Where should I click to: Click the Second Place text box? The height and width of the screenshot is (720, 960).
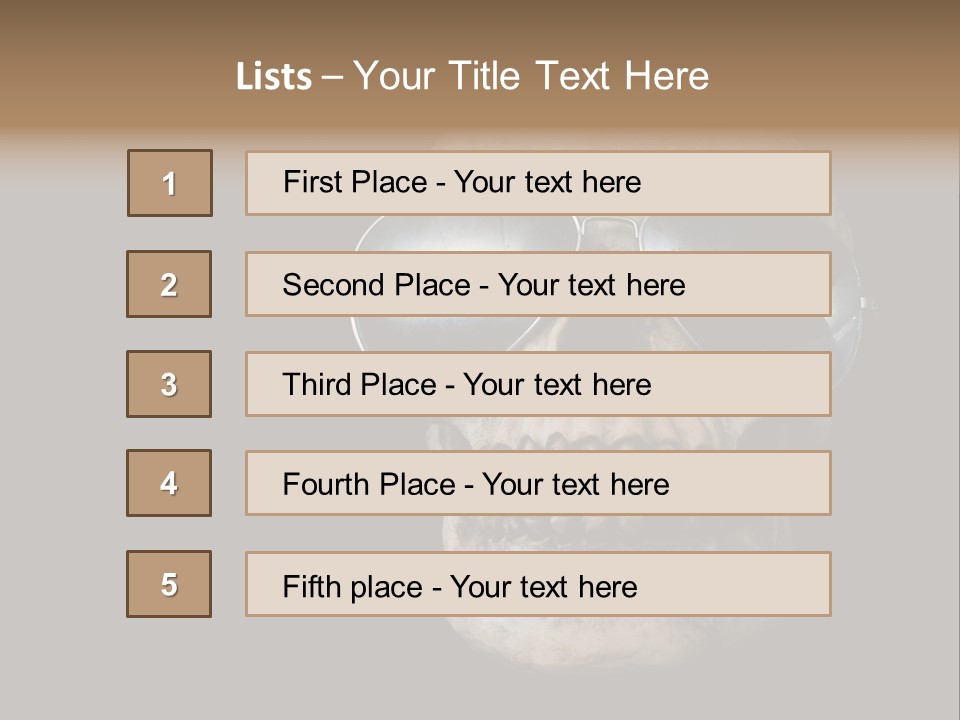tap(538, 284)
